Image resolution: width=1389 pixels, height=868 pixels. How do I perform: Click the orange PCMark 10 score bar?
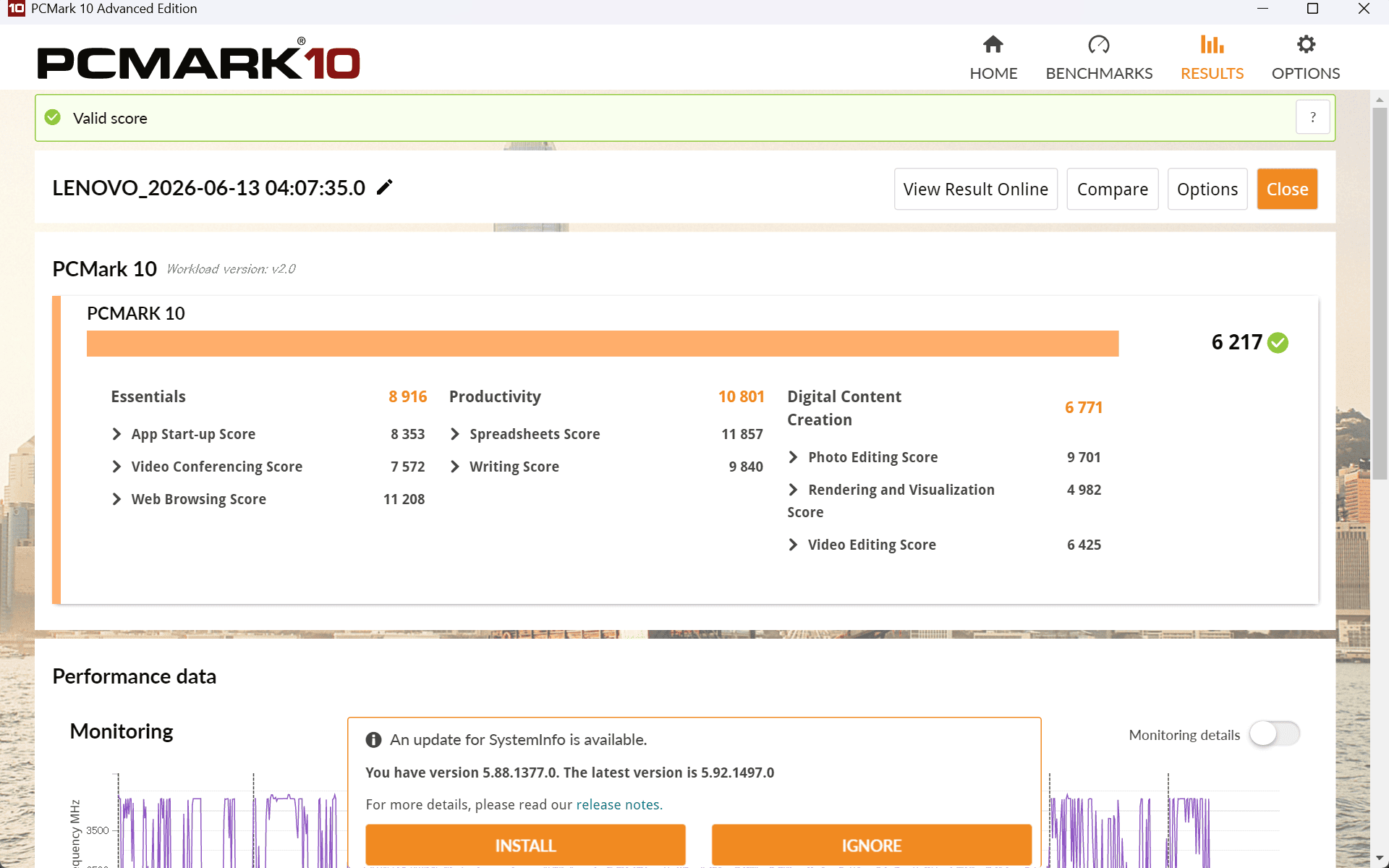point(603,344)
